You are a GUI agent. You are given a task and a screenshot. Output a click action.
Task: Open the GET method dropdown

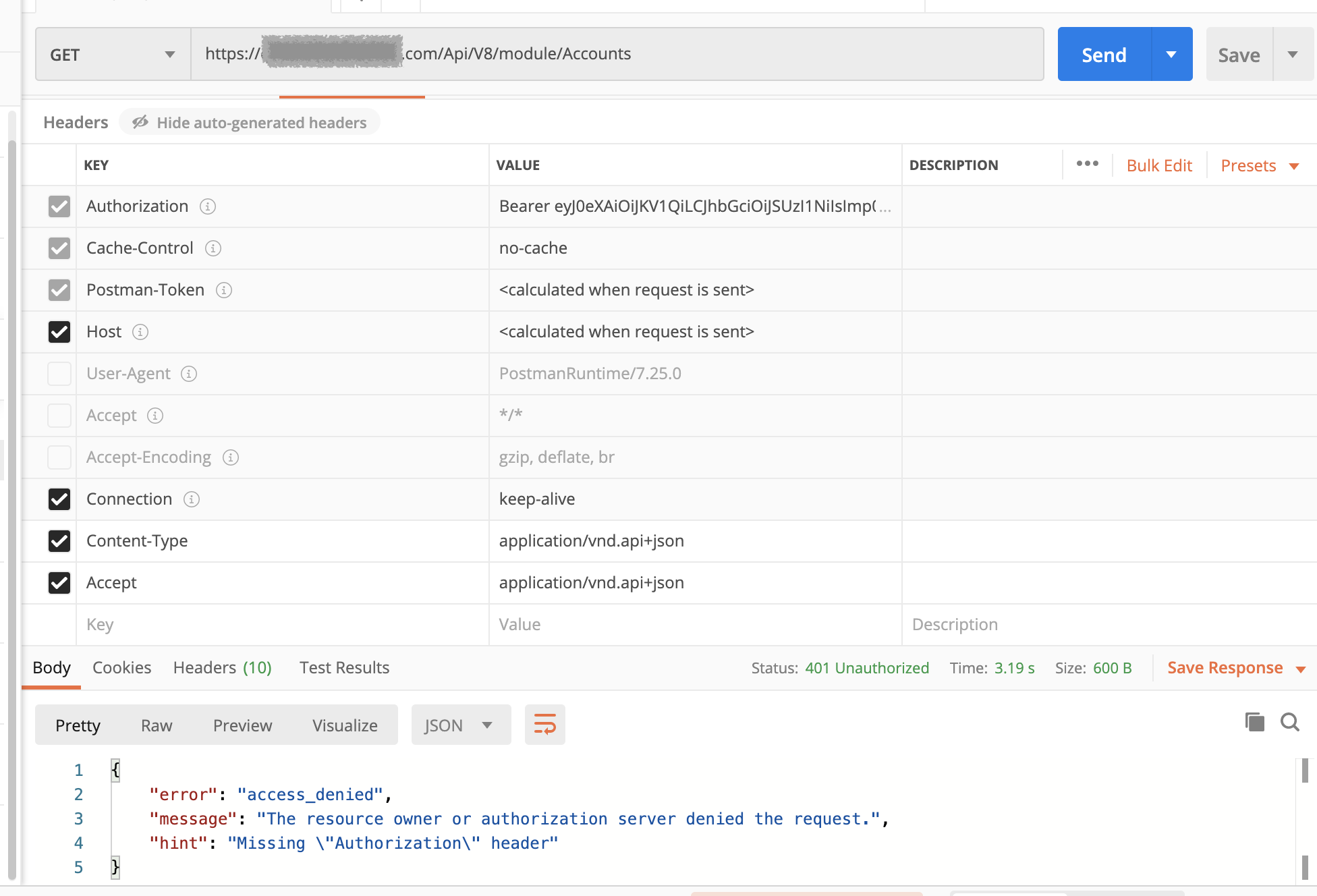(113, 54)
